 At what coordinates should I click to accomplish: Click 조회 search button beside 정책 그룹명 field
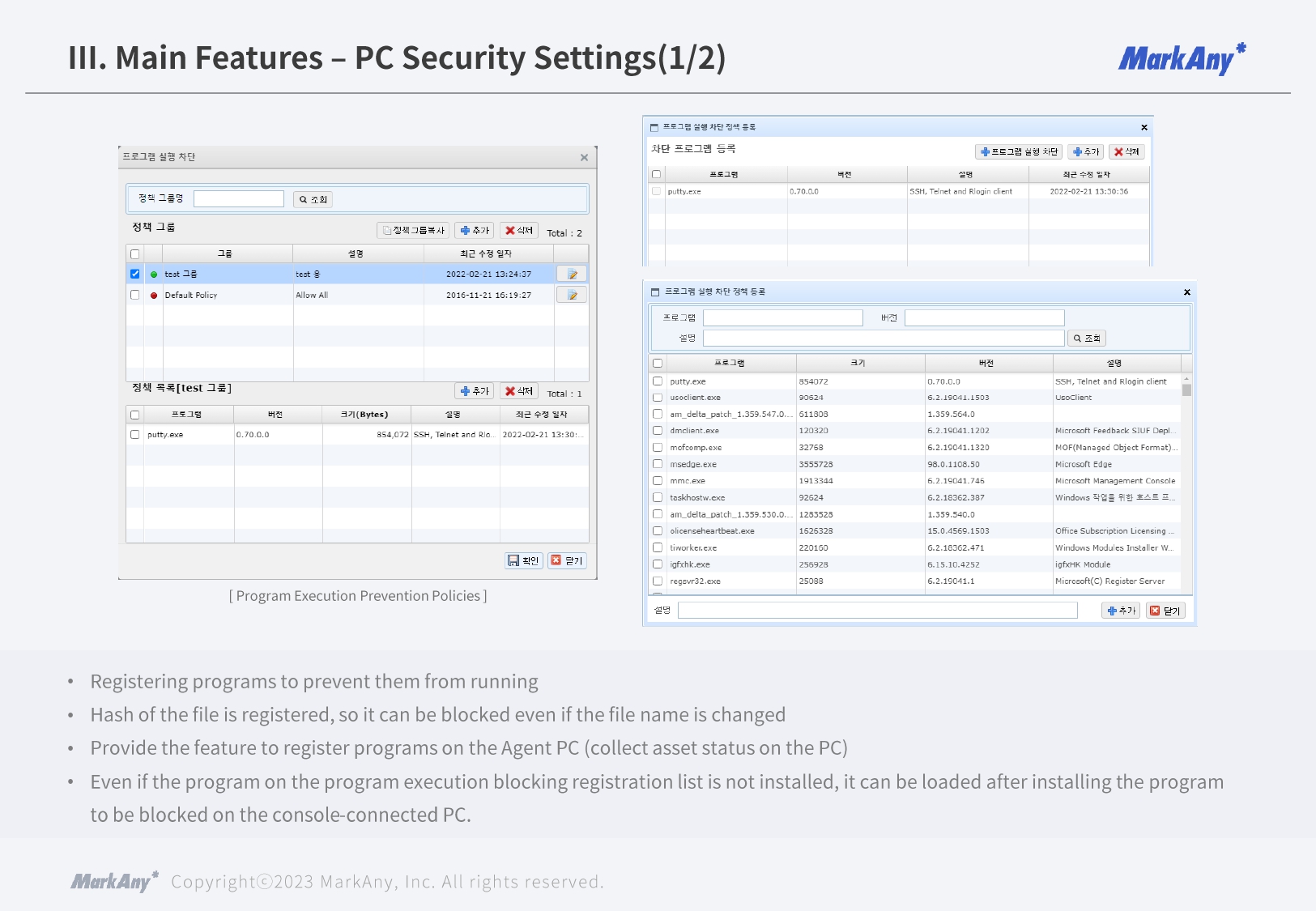click(x=313, y=199)
